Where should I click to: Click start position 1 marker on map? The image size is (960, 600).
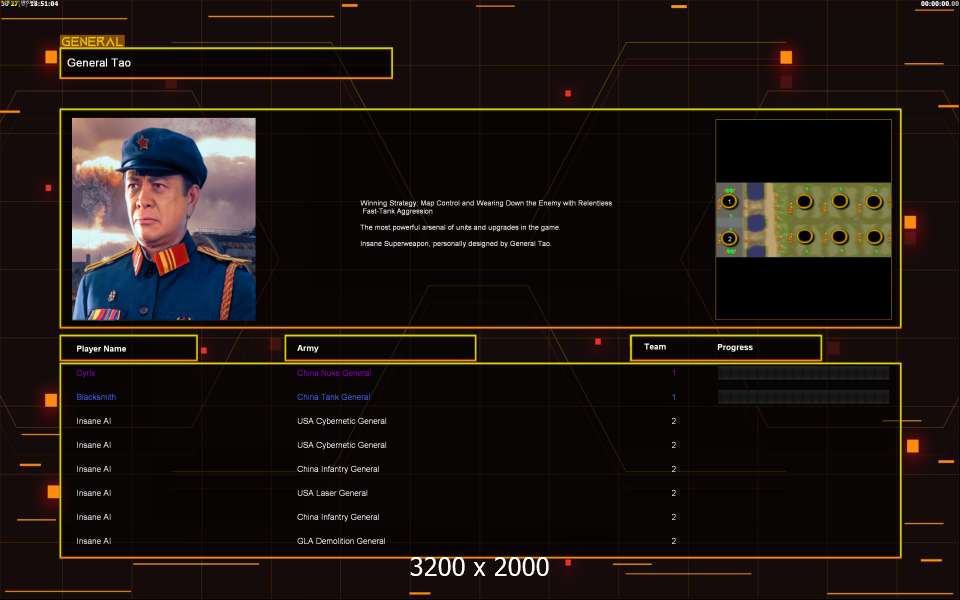point(729,201)
